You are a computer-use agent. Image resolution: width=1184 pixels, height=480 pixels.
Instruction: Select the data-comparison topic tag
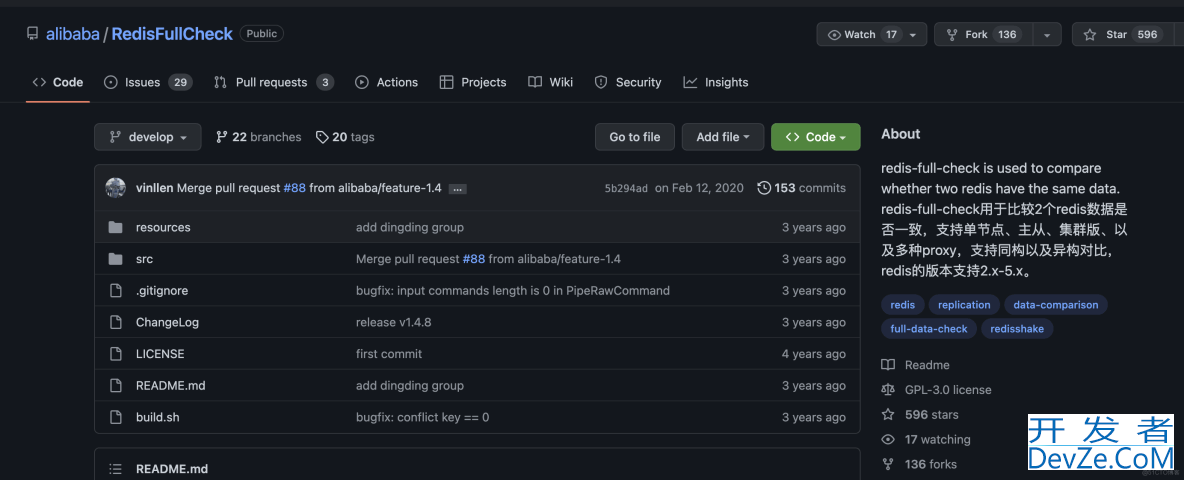point(1056,305)
